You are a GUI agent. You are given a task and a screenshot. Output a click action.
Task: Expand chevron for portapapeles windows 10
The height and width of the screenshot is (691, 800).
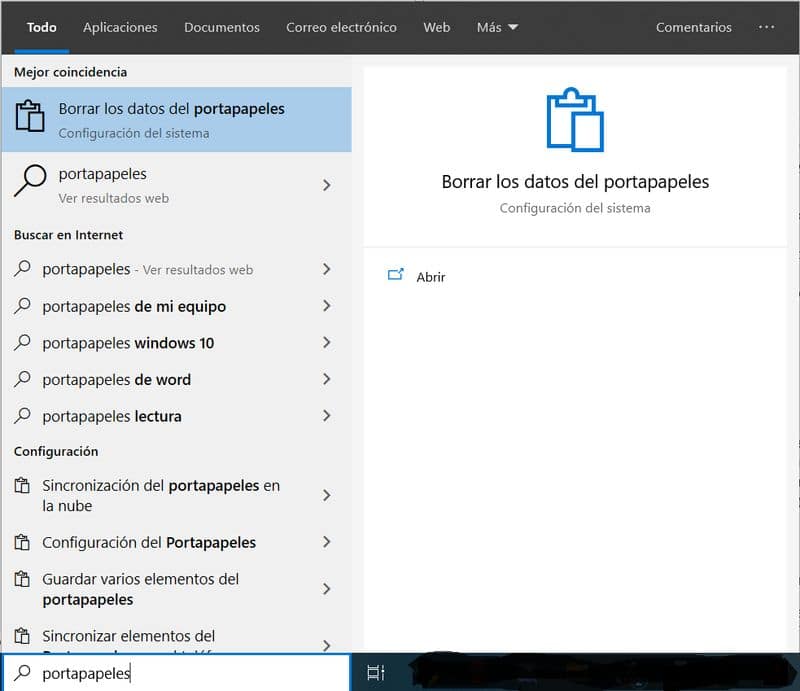327,342
